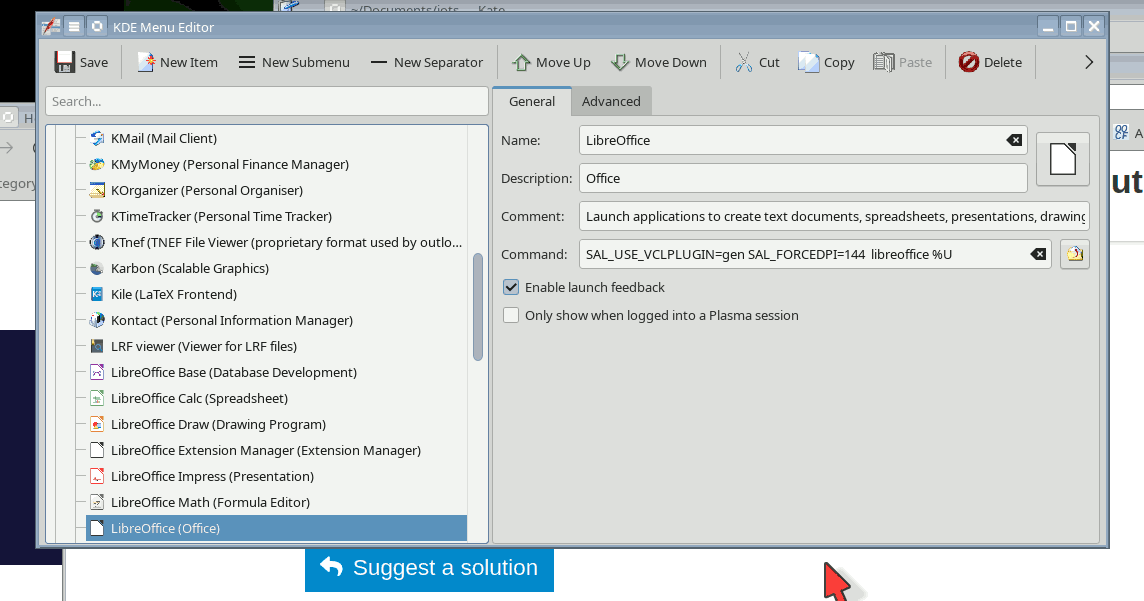
Task: Click the Save toolbar button
Action: 81,62
